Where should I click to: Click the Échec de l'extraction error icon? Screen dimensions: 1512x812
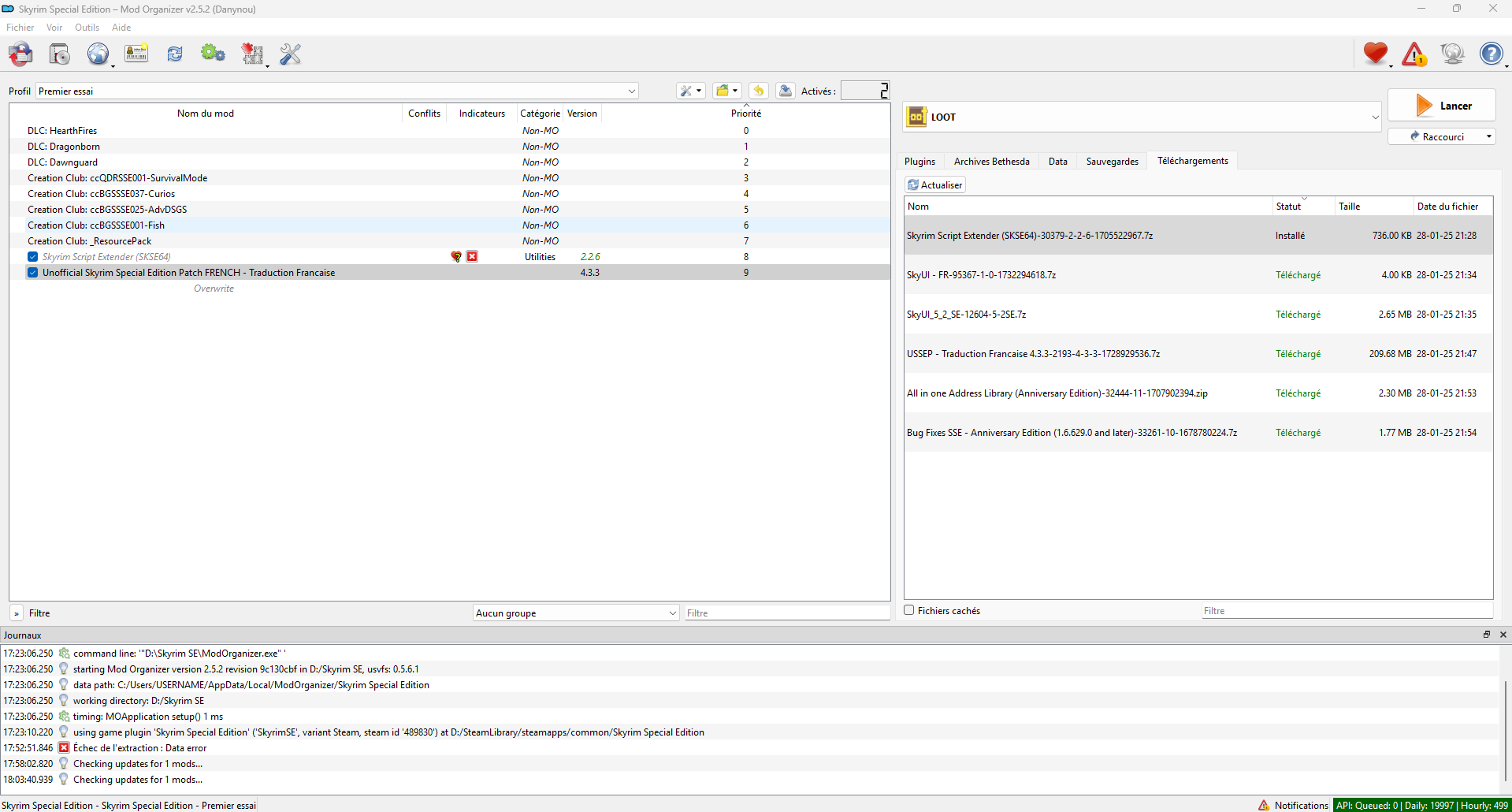(x=65, y=747)
